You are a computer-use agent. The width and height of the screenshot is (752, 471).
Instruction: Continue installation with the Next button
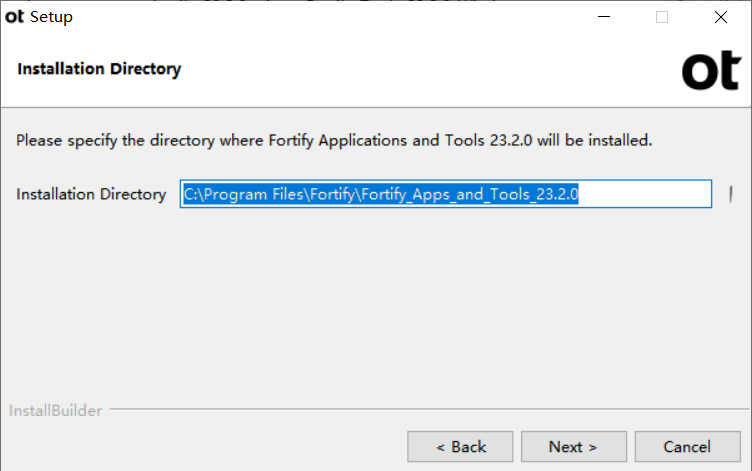tap(574, 447)
